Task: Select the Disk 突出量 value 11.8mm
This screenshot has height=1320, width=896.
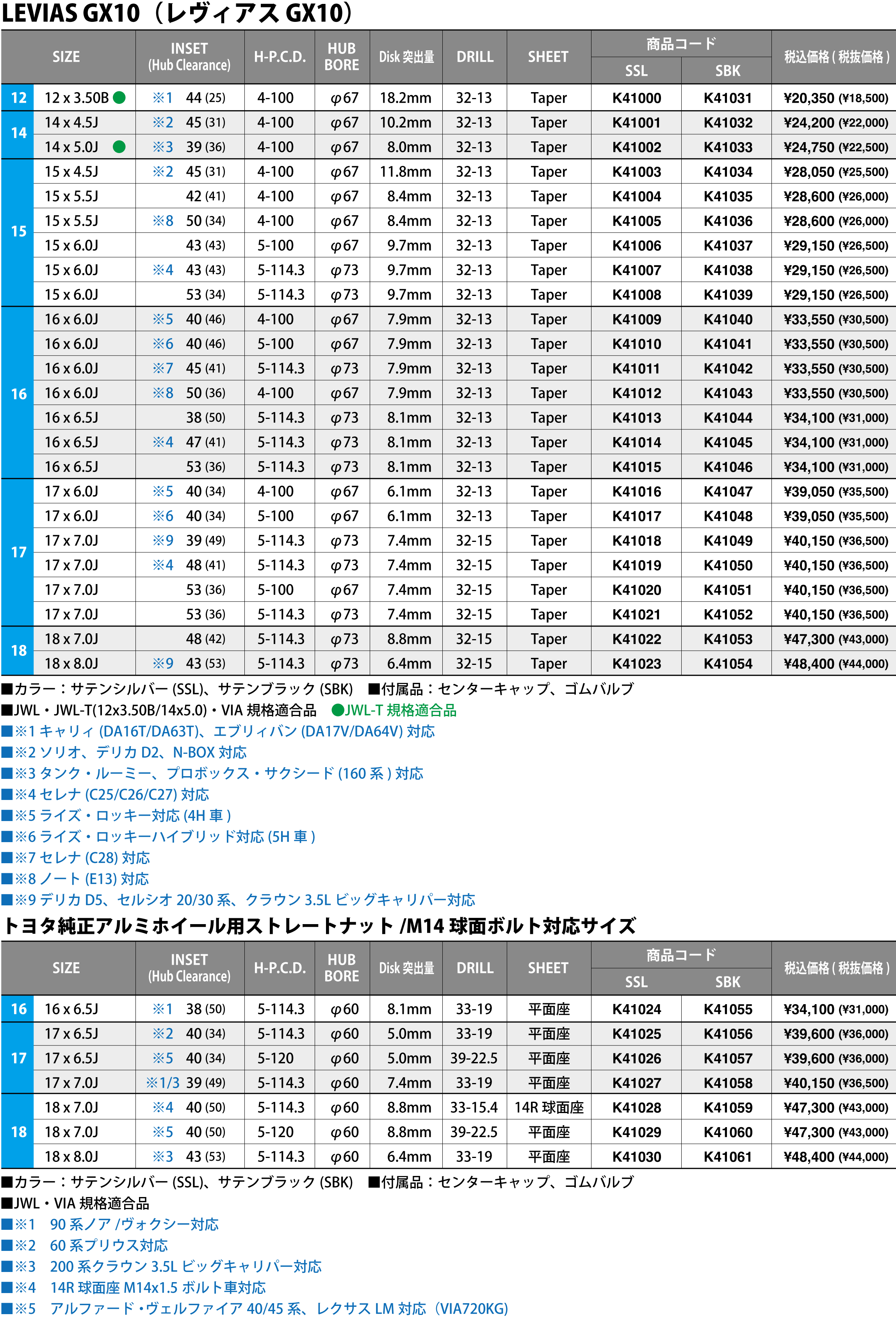Action: (x=405, y=171)
